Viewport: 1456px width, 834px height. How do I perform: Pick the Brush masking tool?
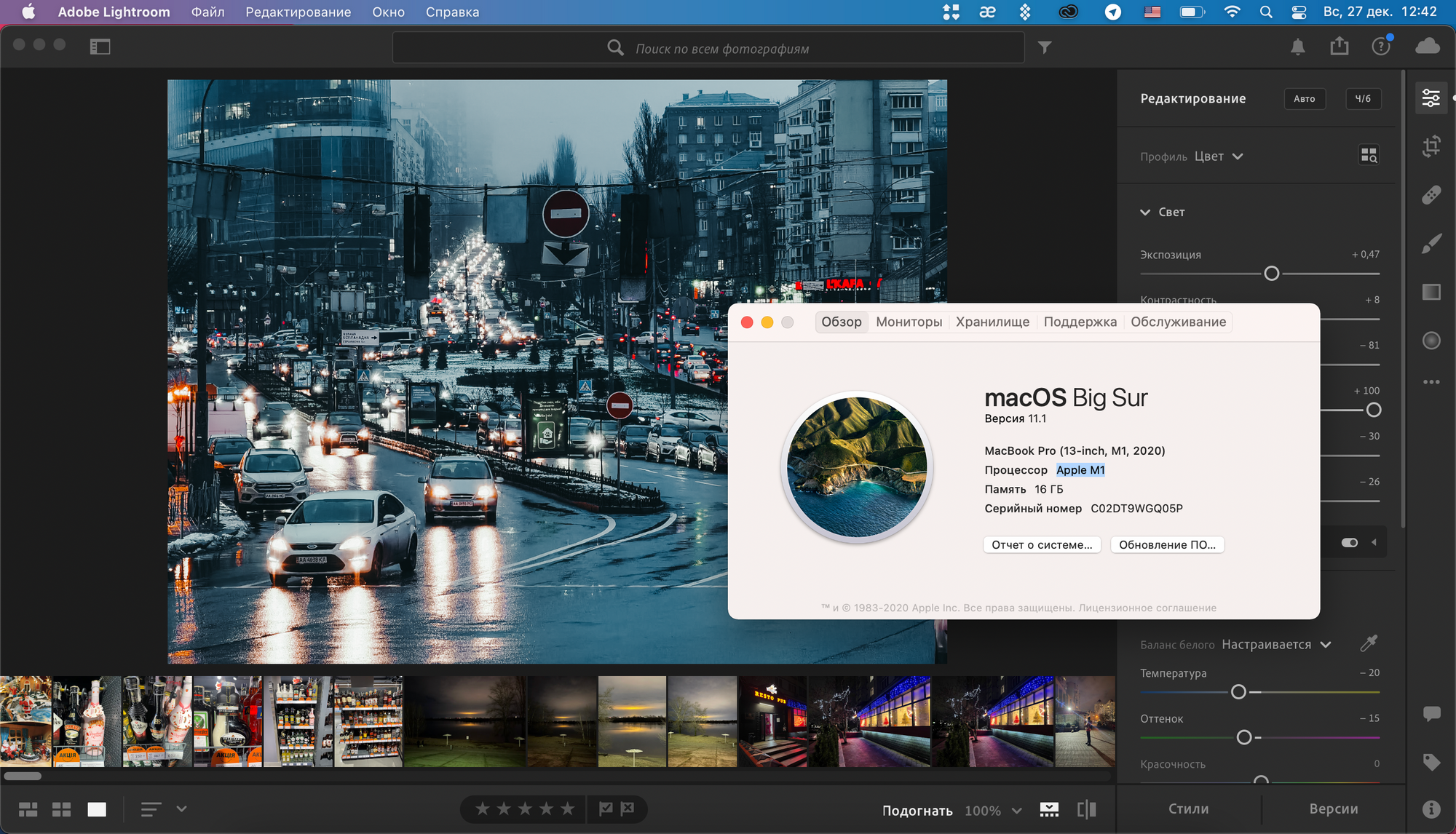(x=1431, y=243)
